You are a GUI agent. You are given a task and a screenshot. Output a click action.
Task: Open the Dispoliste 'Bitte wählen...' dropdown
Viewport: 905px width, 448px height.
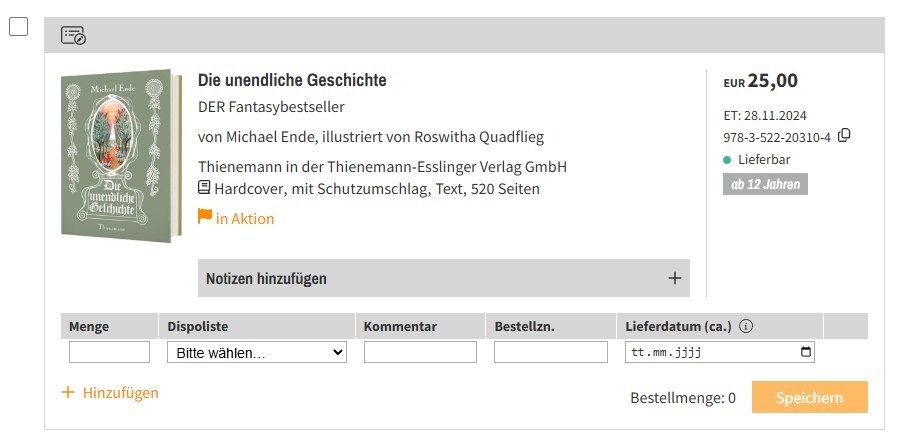tap(256, 353)
